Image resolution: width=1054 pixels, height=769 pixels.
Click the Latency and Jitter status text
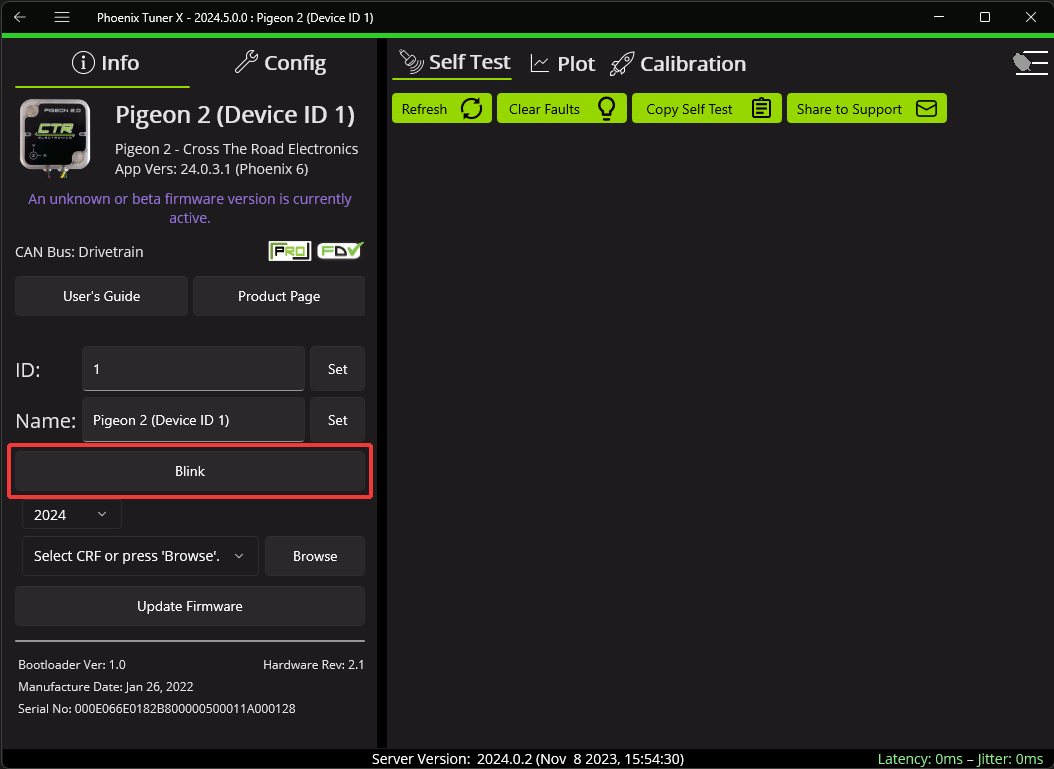click(960, 759)
